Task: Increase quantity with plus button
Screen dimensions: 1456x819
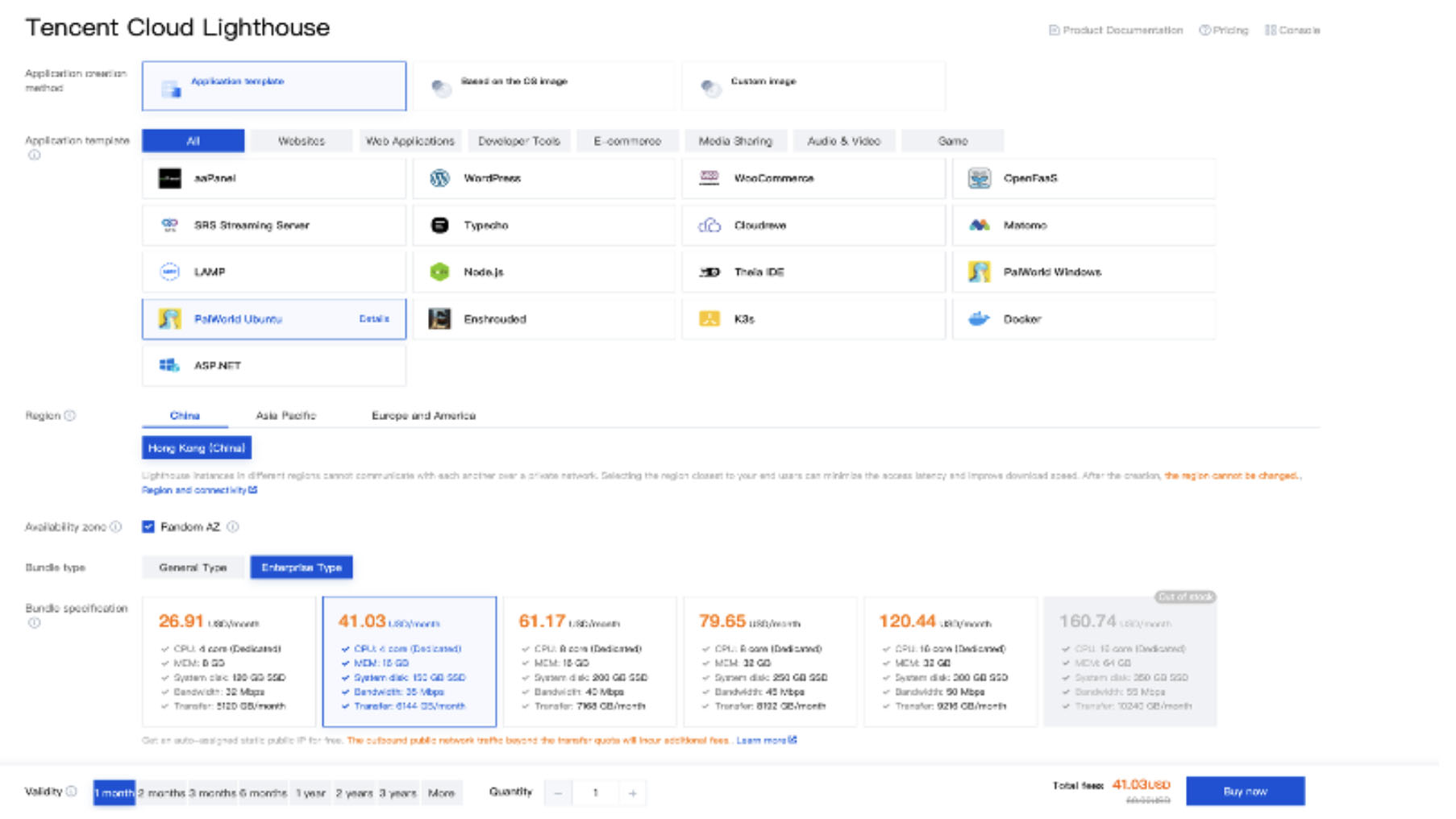Action: tap(633, 792)
